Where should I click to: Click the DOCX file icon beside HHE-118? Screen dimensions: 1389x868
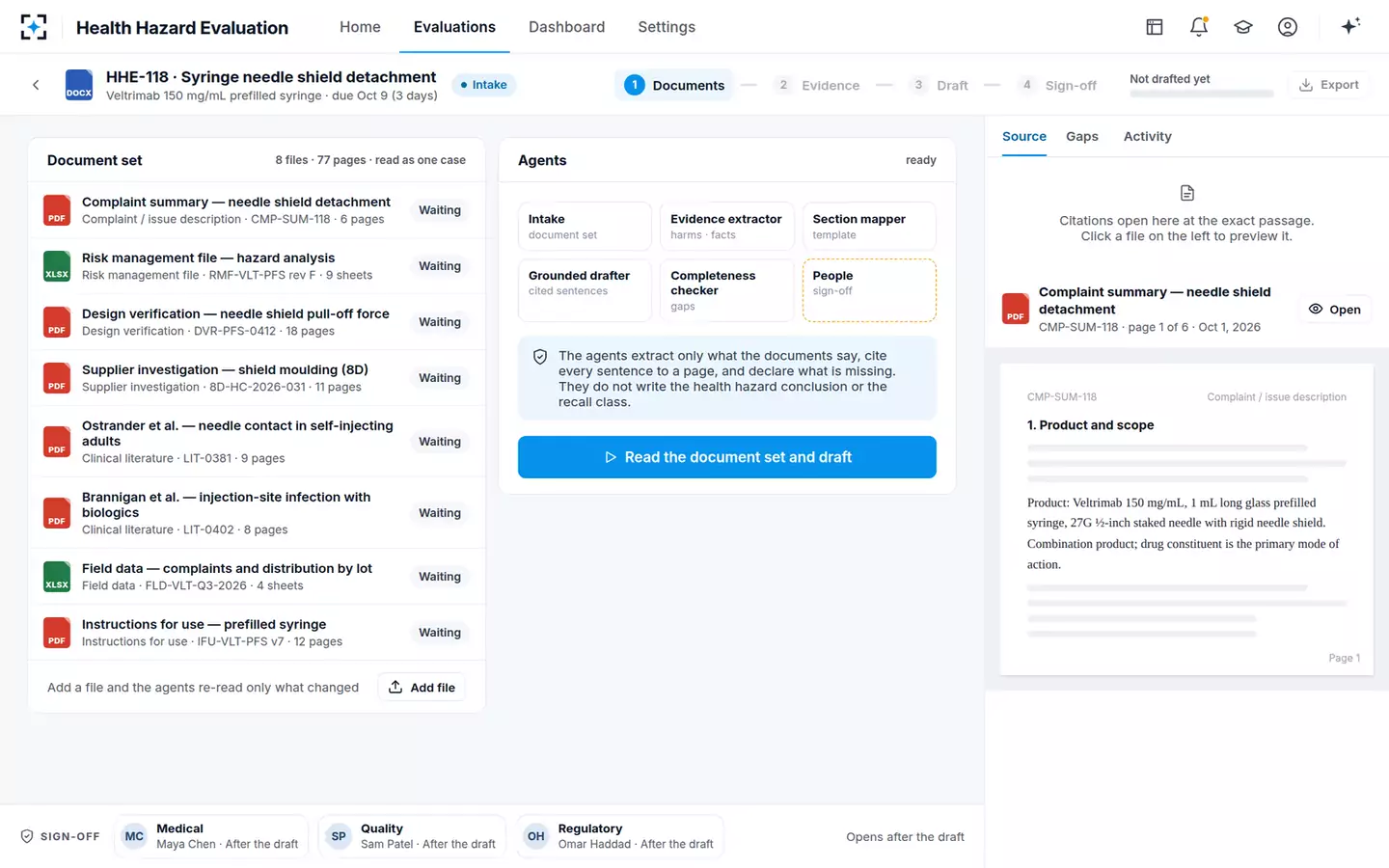click(79, 85)
